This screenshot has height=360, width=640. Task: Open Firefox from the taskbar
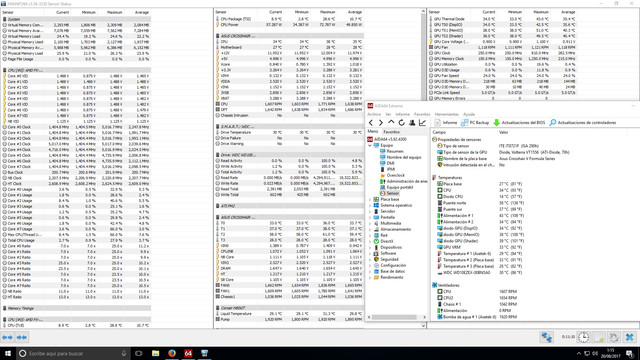172,353
